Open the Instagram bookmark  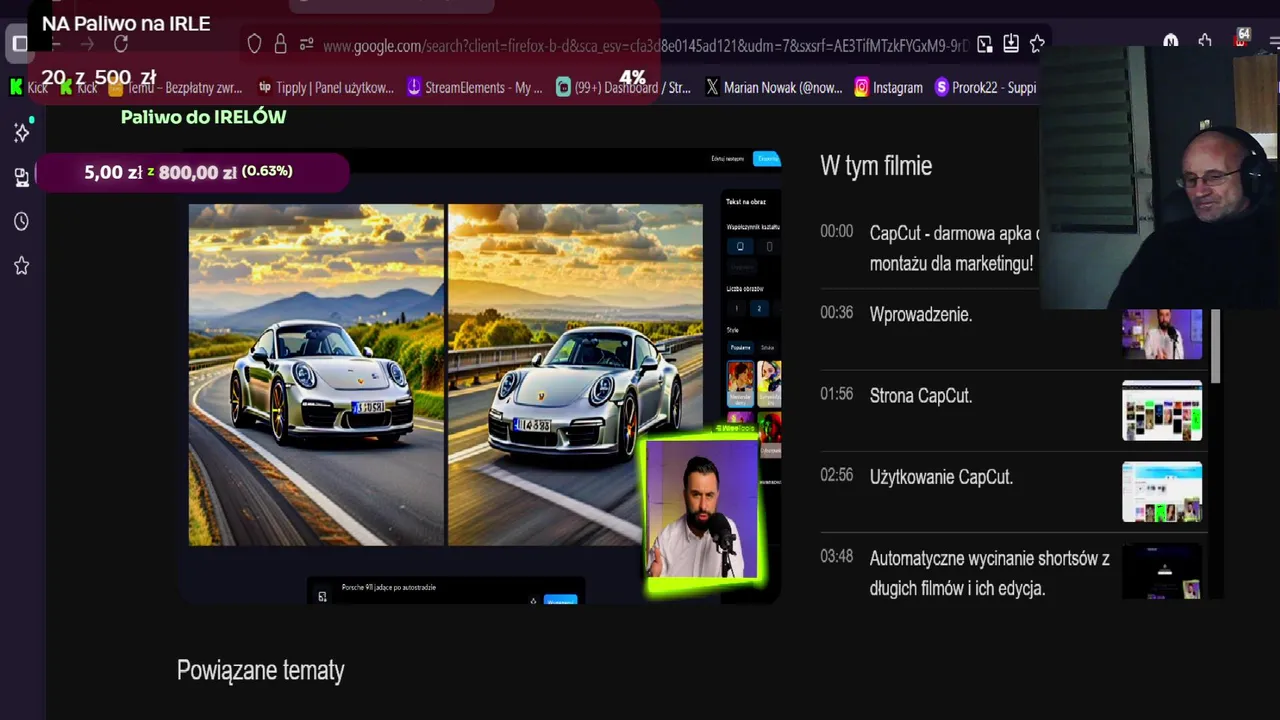click(x=888, y=88)
